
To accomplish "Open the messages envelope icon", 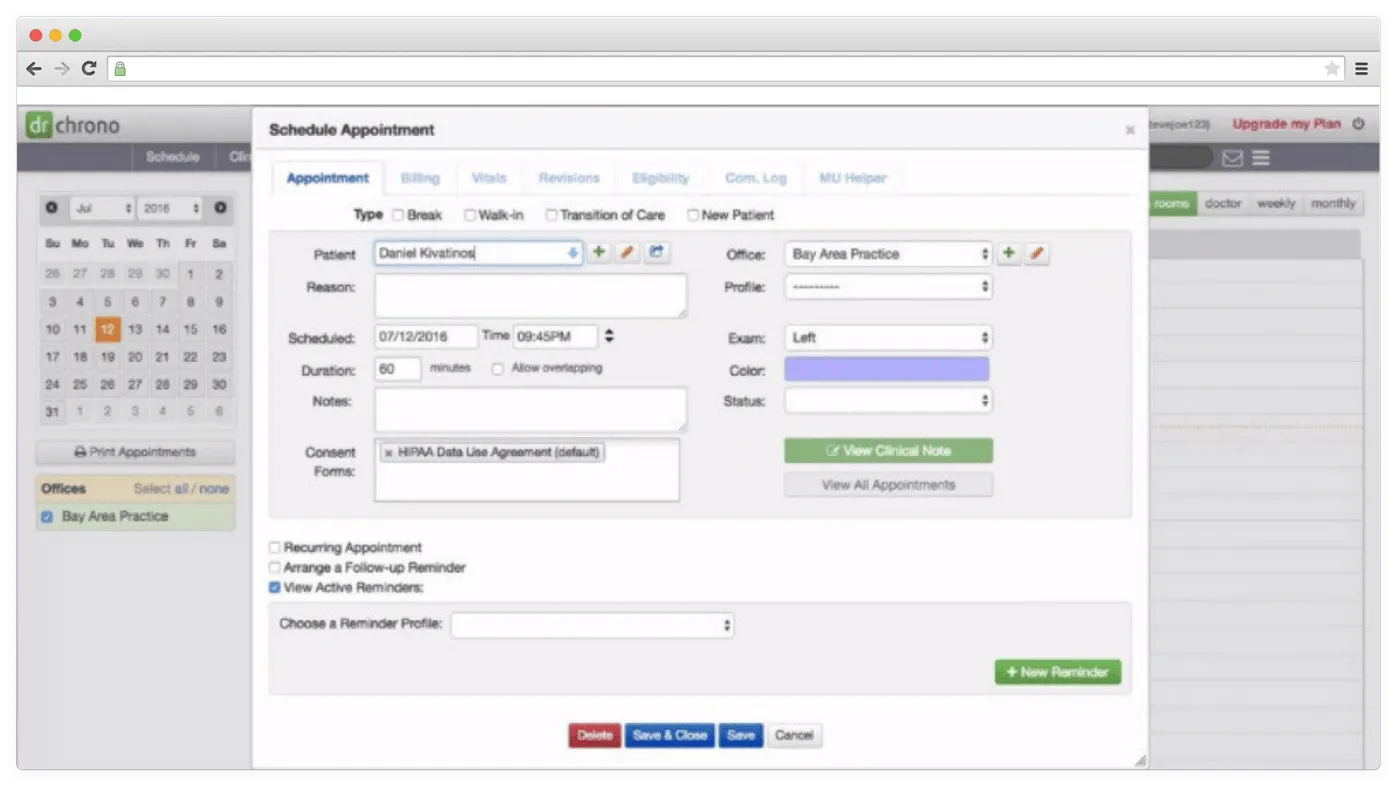I will pos(1233,158).
